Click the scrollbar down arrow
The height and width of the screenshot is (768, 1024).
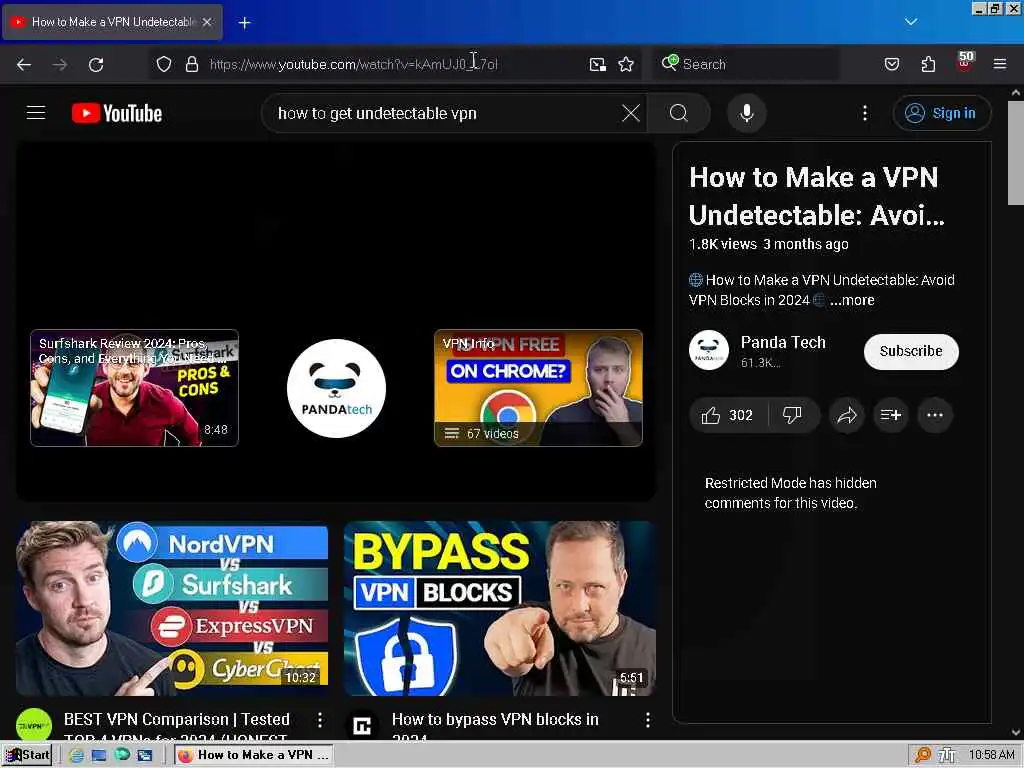[x=1016, y=733]
